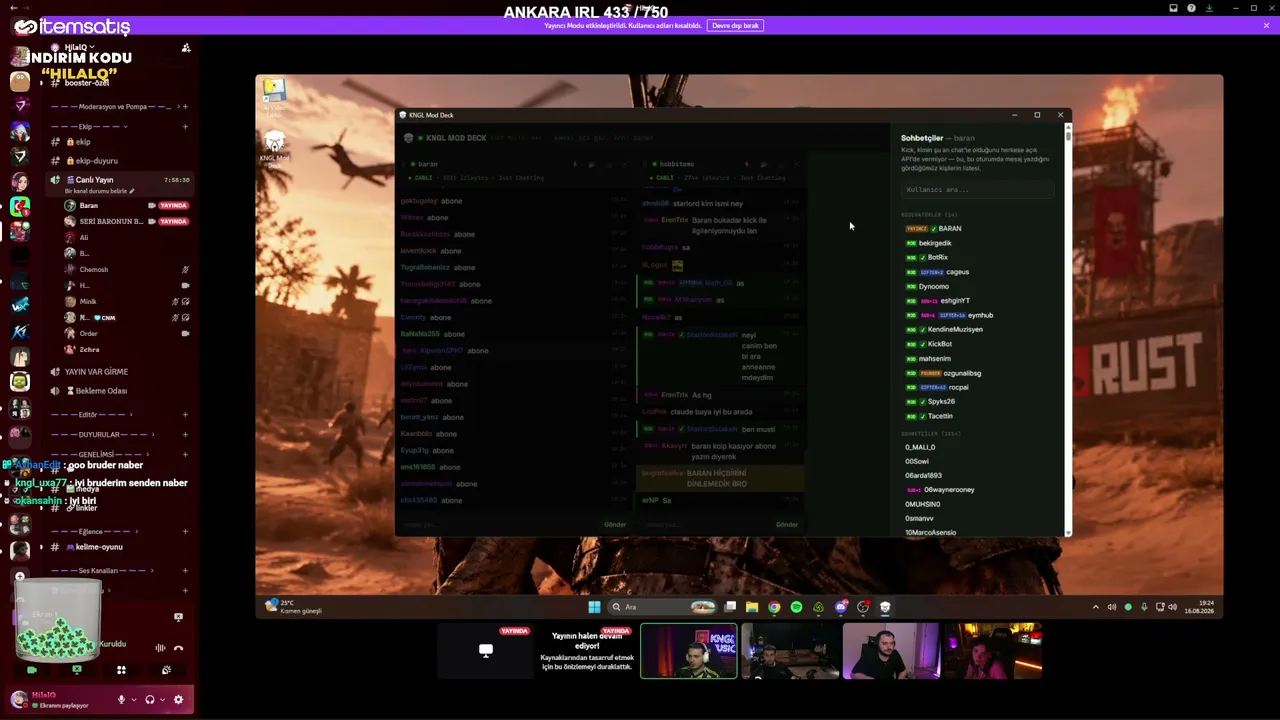Open the Discord inbox icon in title bar
Image resolution: width=1280 pixels, height=720 pixels.
(x=1174, y=8)
